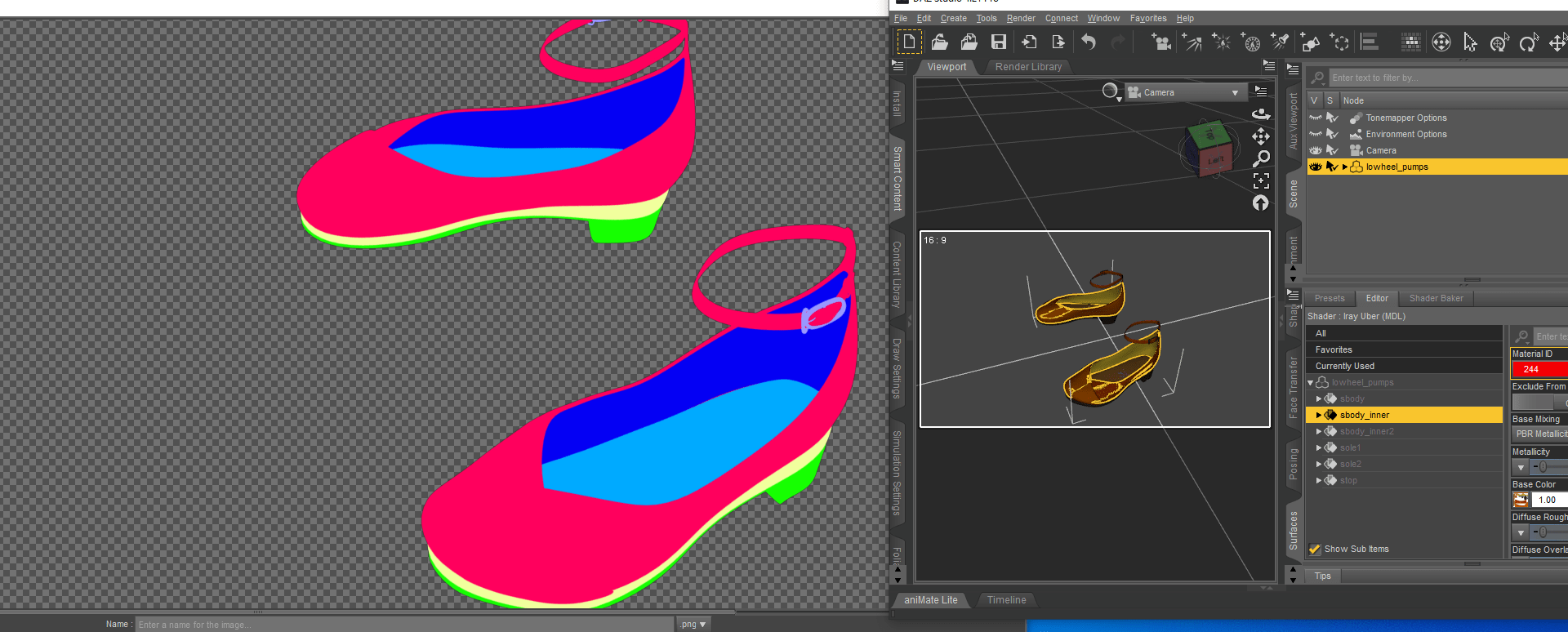Click the Open File folder icon
Viewport: 1568px width, 632px height.
click(x=939, y=42)
